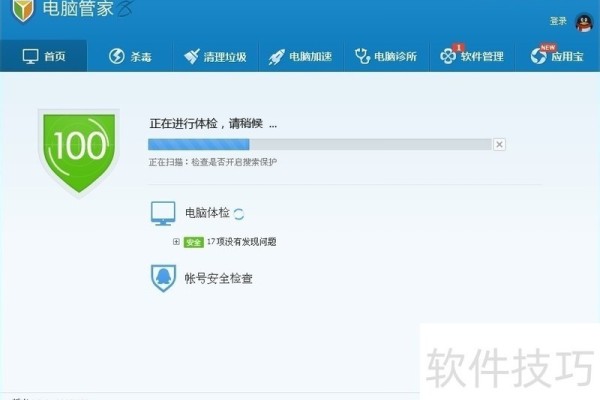Open the 软件管理 software tab
The width and height of the screenshot is (600, 400).
(472, 56)
